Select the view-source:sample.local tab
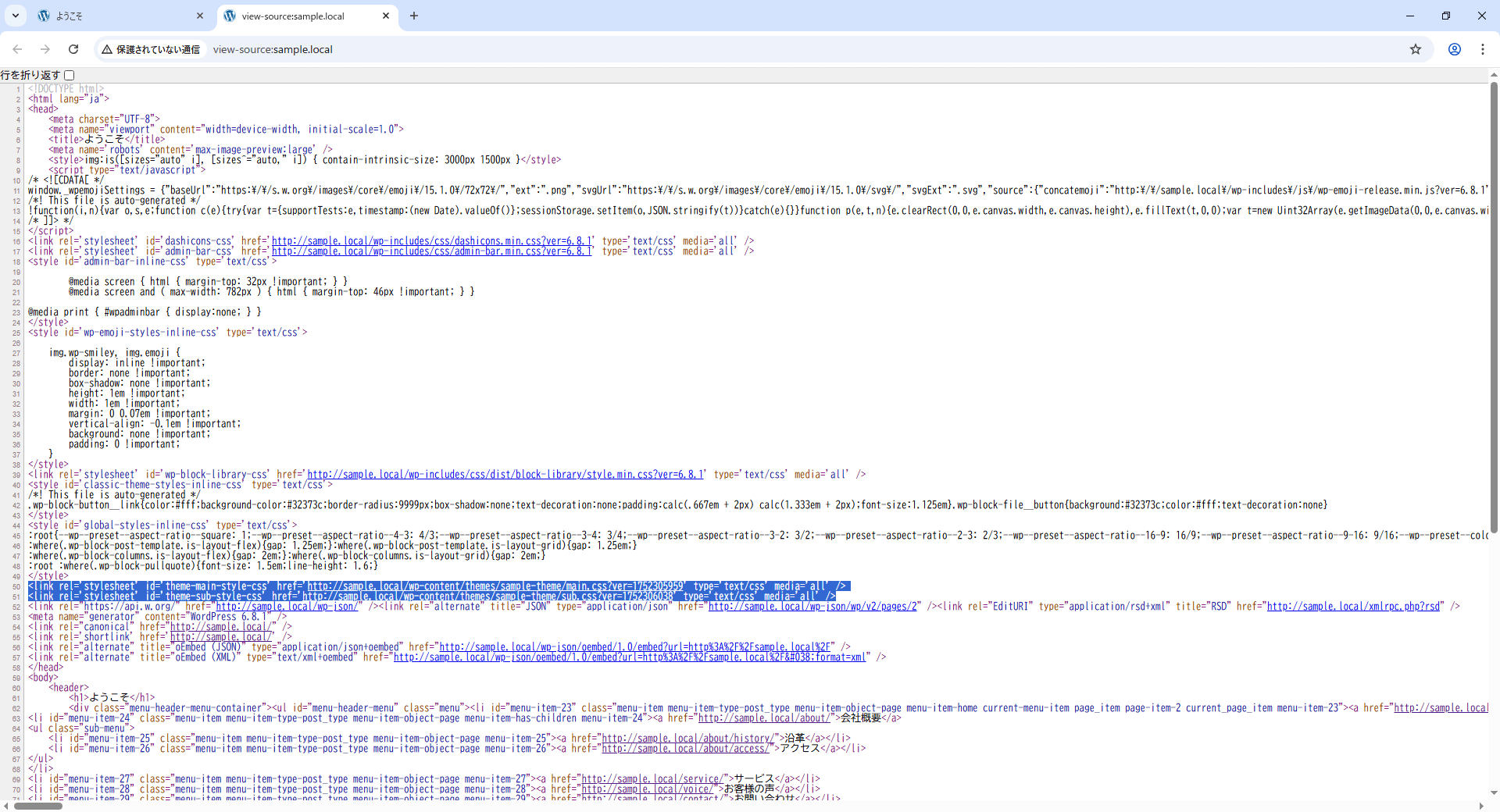Screen dimensions: 1500x812 click(x=306, y=16)
